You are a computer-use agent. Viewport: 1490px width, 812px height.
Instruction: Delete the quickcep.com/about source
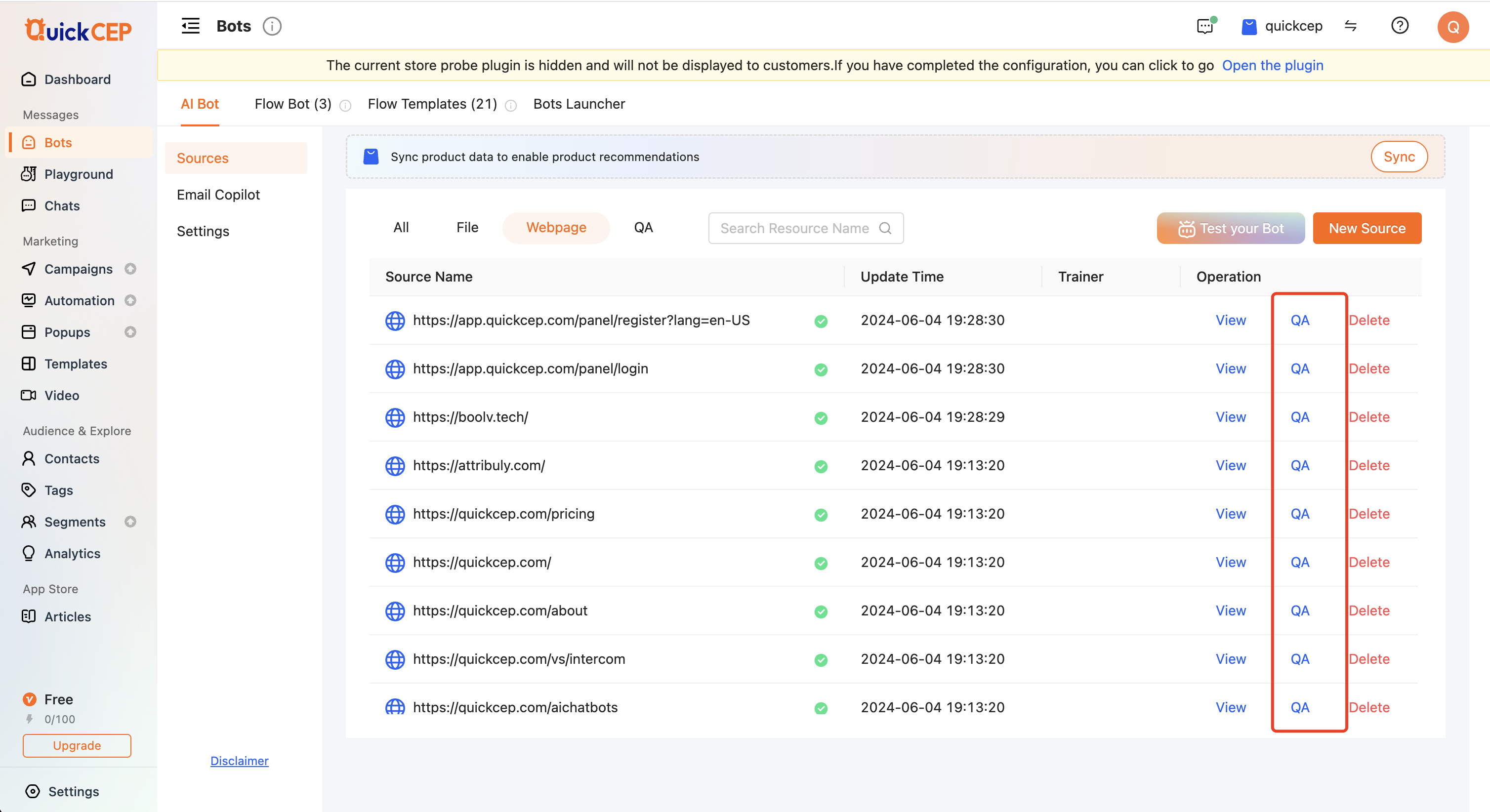(x=1368, y=610)
